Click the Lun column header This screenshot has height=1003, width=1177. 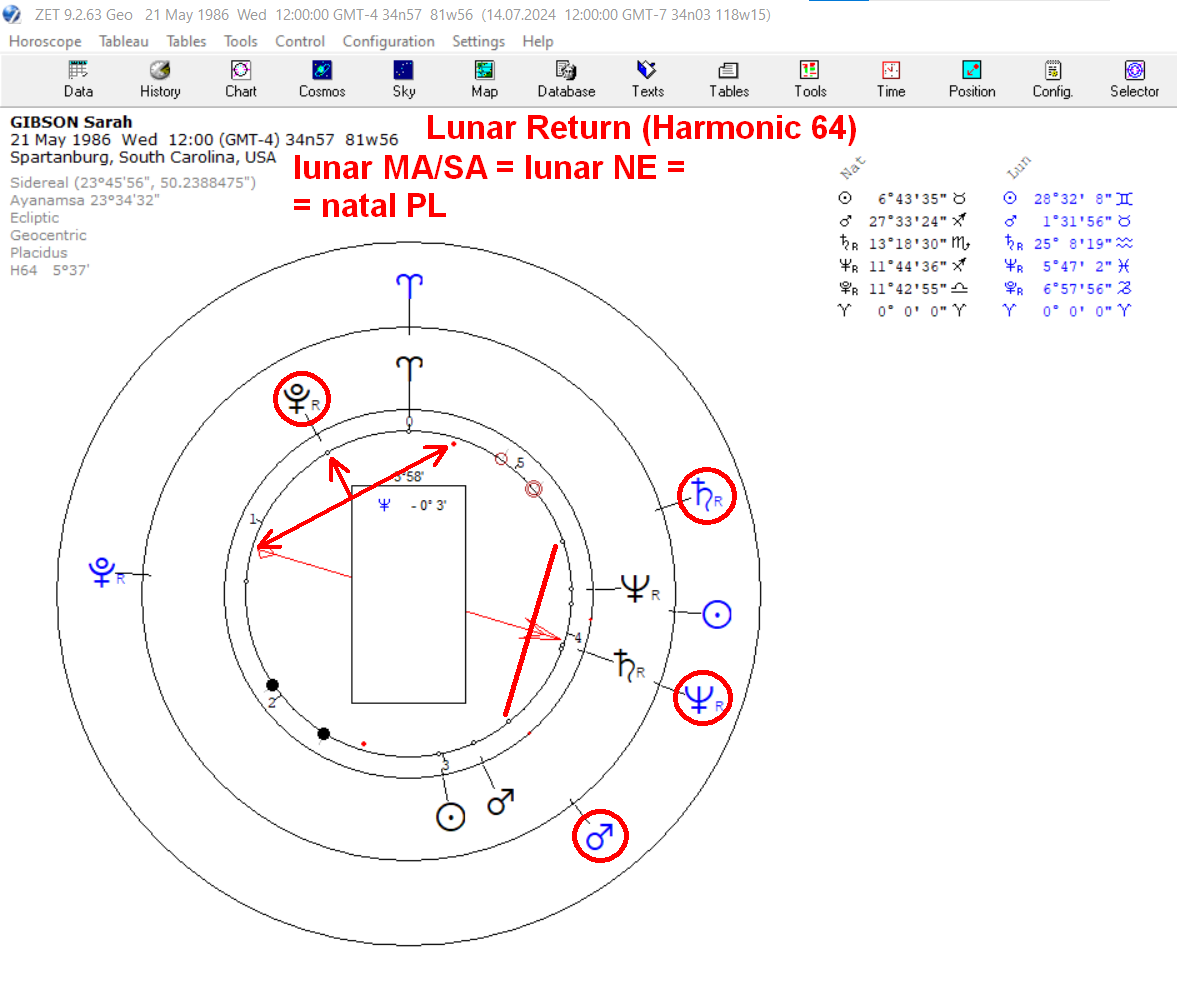pyautogui.click(x=1019, y=167)
